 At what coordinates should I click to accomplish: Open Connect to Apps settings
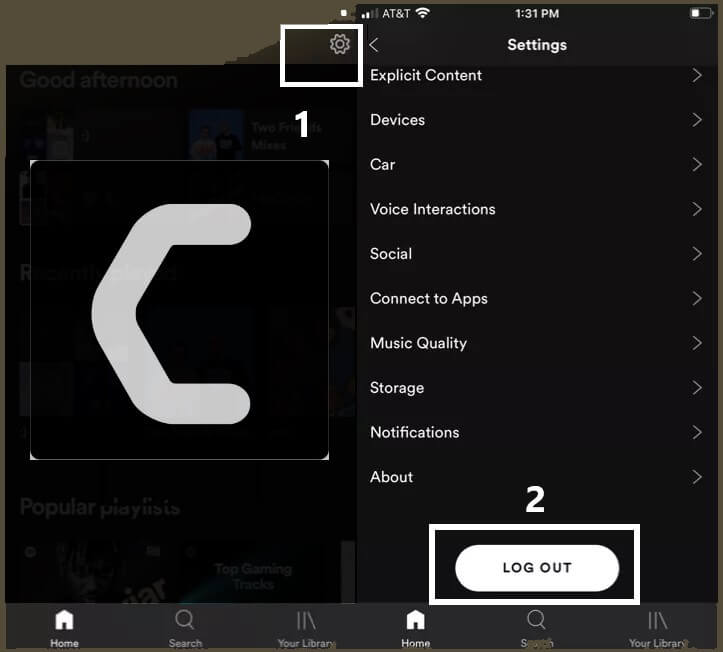pos(429,298)
